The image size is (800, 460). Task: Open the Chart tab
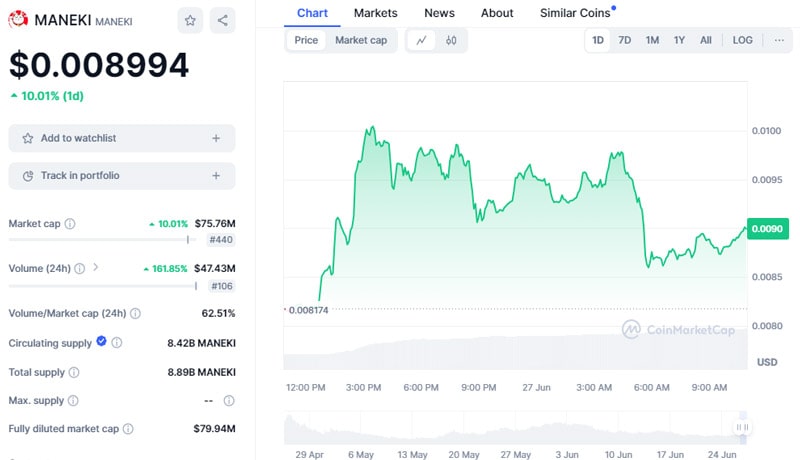312,13
